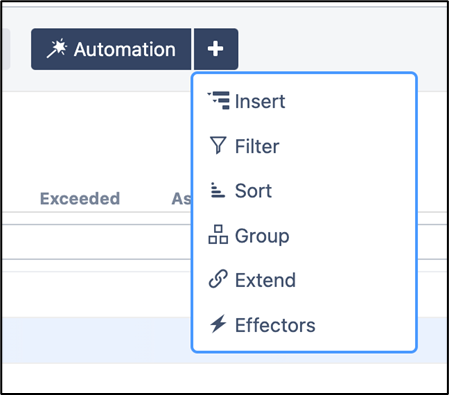Click the partially visible gray button at left
The height and width of the screenshot is (395, 449).
point(6,49)
